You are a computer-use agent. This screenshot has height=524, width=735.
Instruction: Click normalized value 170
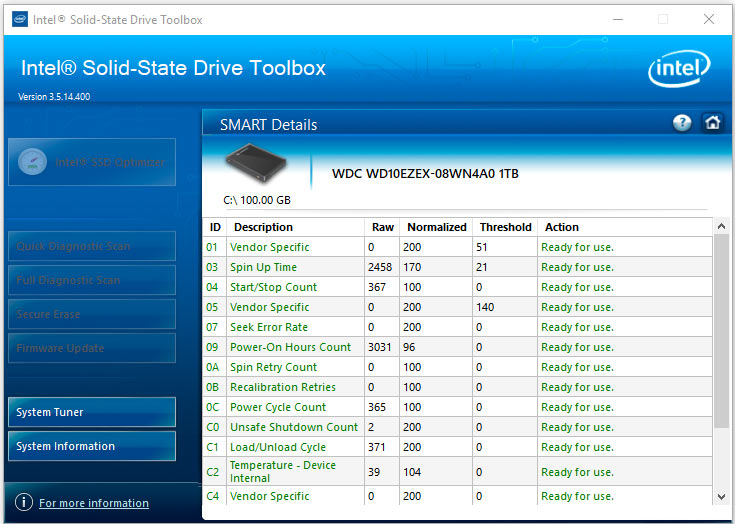click(x=412, y=267)
